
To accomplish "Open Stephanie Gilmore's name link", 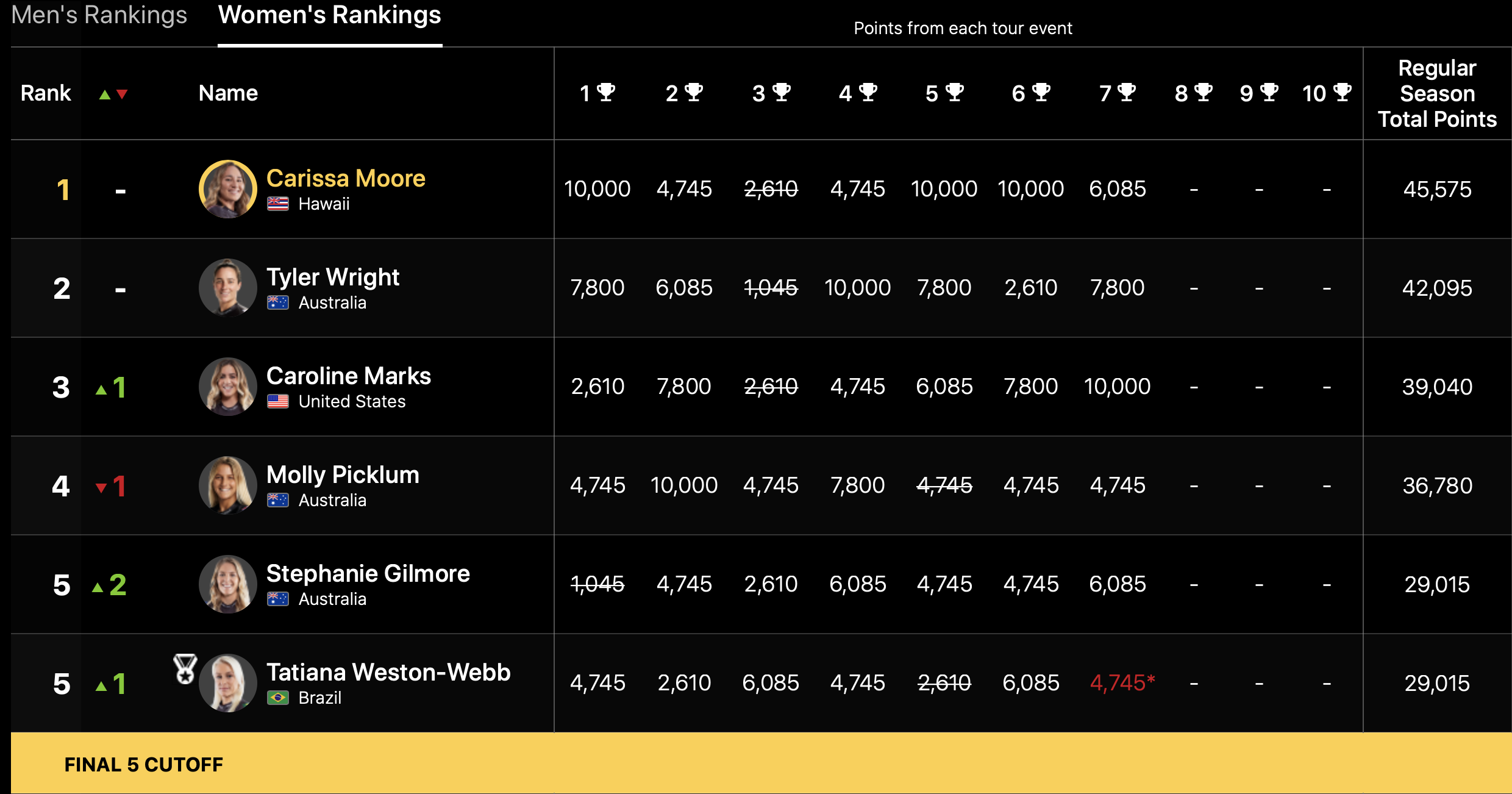I will pyautogui.click(x=368, y=574).
